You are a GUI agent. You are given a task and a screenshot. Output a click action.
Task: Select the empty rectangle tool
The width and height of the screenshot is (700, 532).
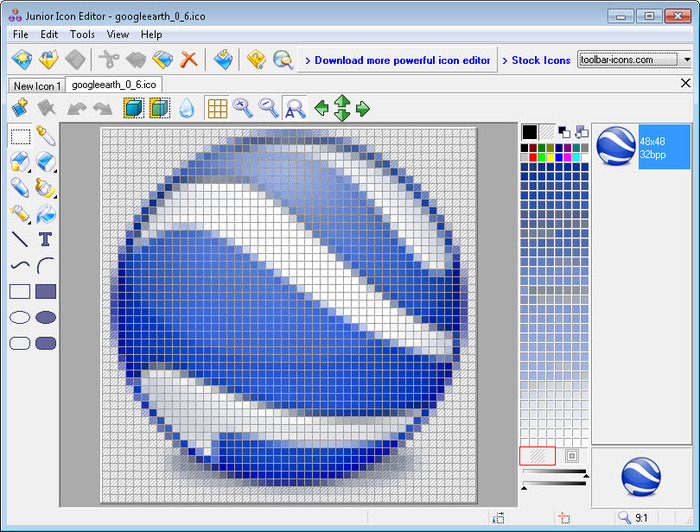[x=20, y=291]
